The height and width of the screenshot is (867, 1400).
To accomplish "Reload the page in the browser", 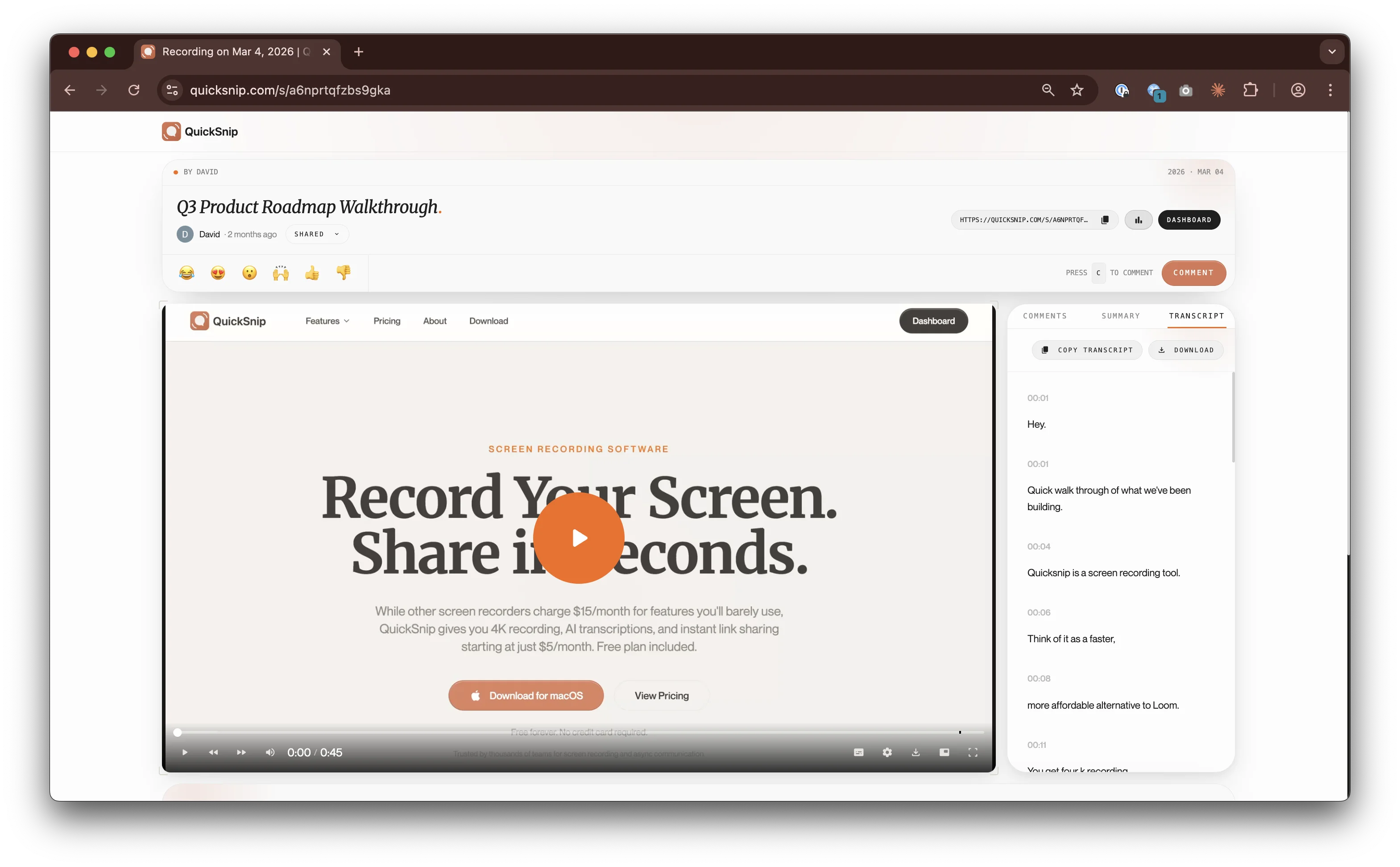I will (x=134, y=90).
